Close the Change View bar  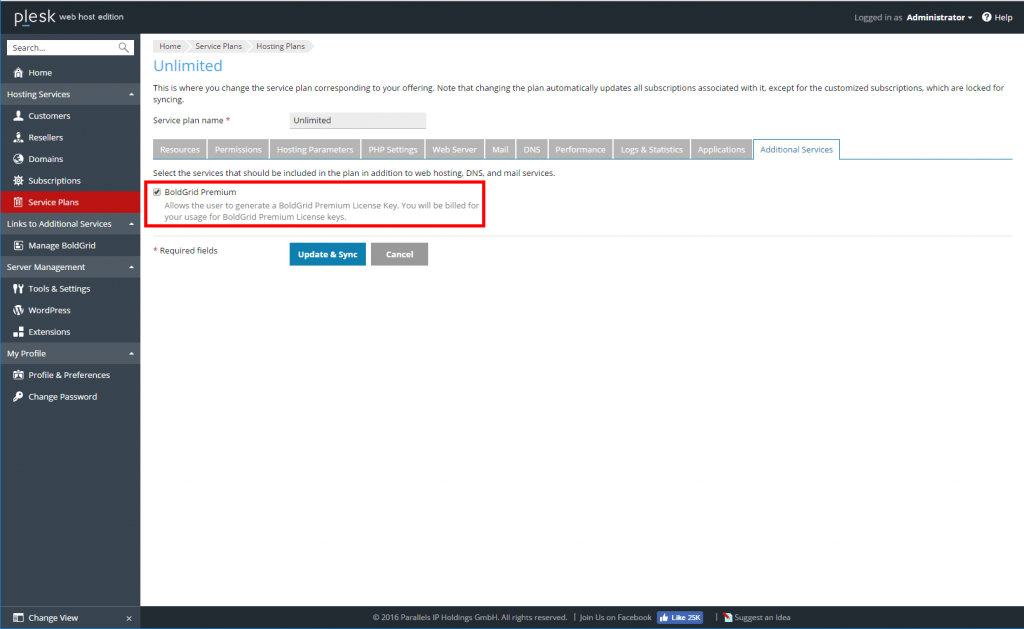click(x=129, y=619)
